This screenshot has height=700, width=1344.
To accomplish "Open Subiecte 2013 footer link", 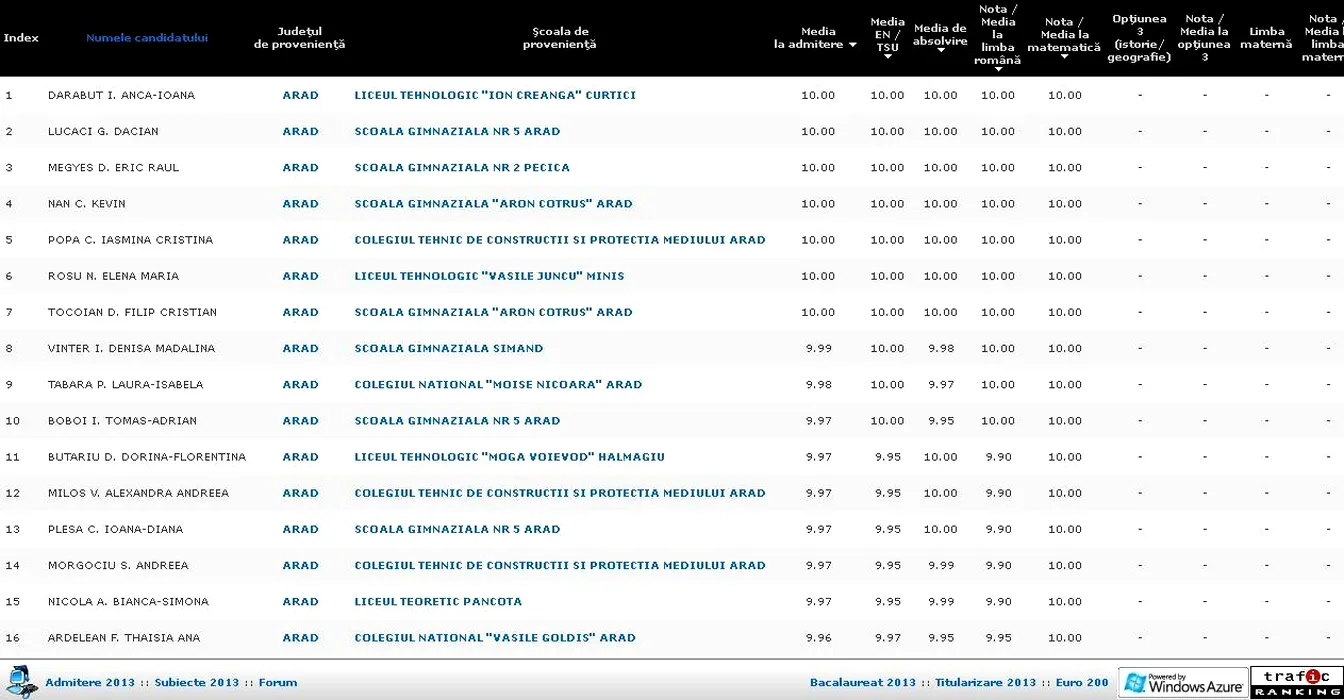I will [x=197, y=683].
